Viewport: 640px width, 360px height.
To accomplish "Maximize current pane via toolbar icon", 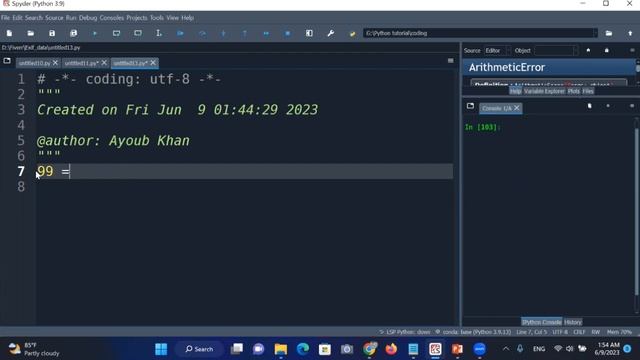I will click(309, 33).
